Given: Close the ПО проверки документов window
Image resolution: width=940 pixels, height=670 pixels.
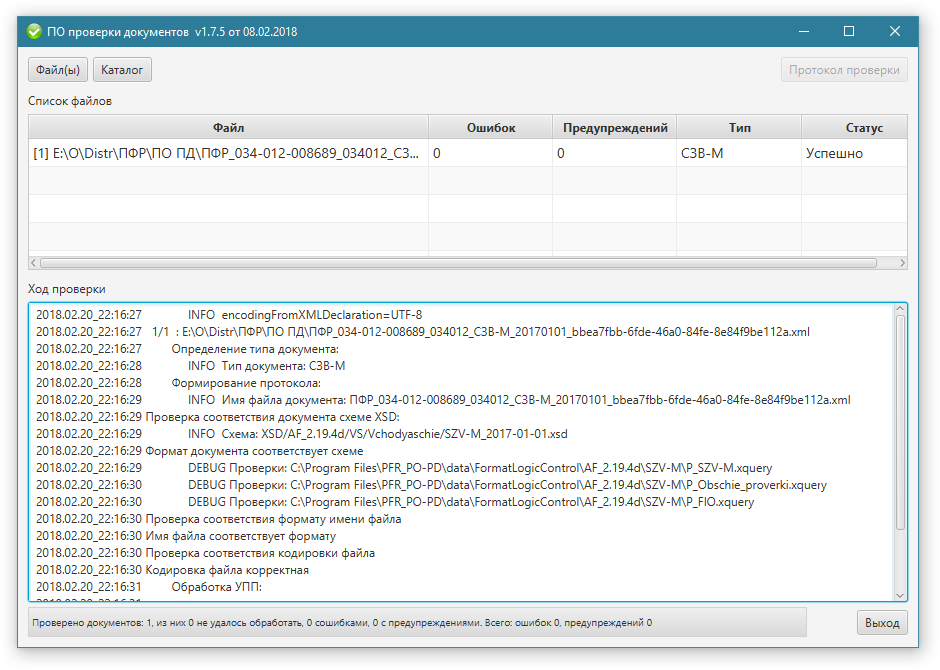Looking at the screenshot, I should (x=894, y=31).
